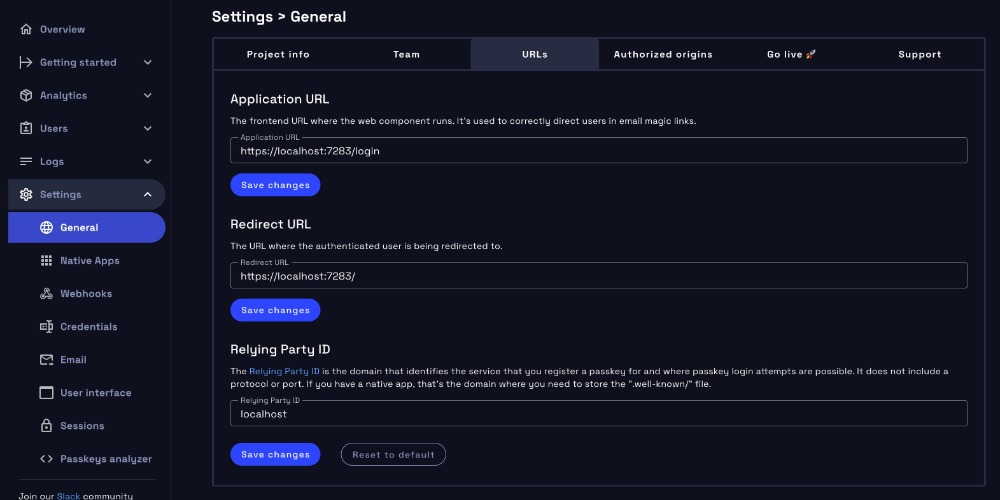The width and height of the screenshot is (1000, 500).
Task: Select the URLs tab
Action: click(x=534, y=54)
